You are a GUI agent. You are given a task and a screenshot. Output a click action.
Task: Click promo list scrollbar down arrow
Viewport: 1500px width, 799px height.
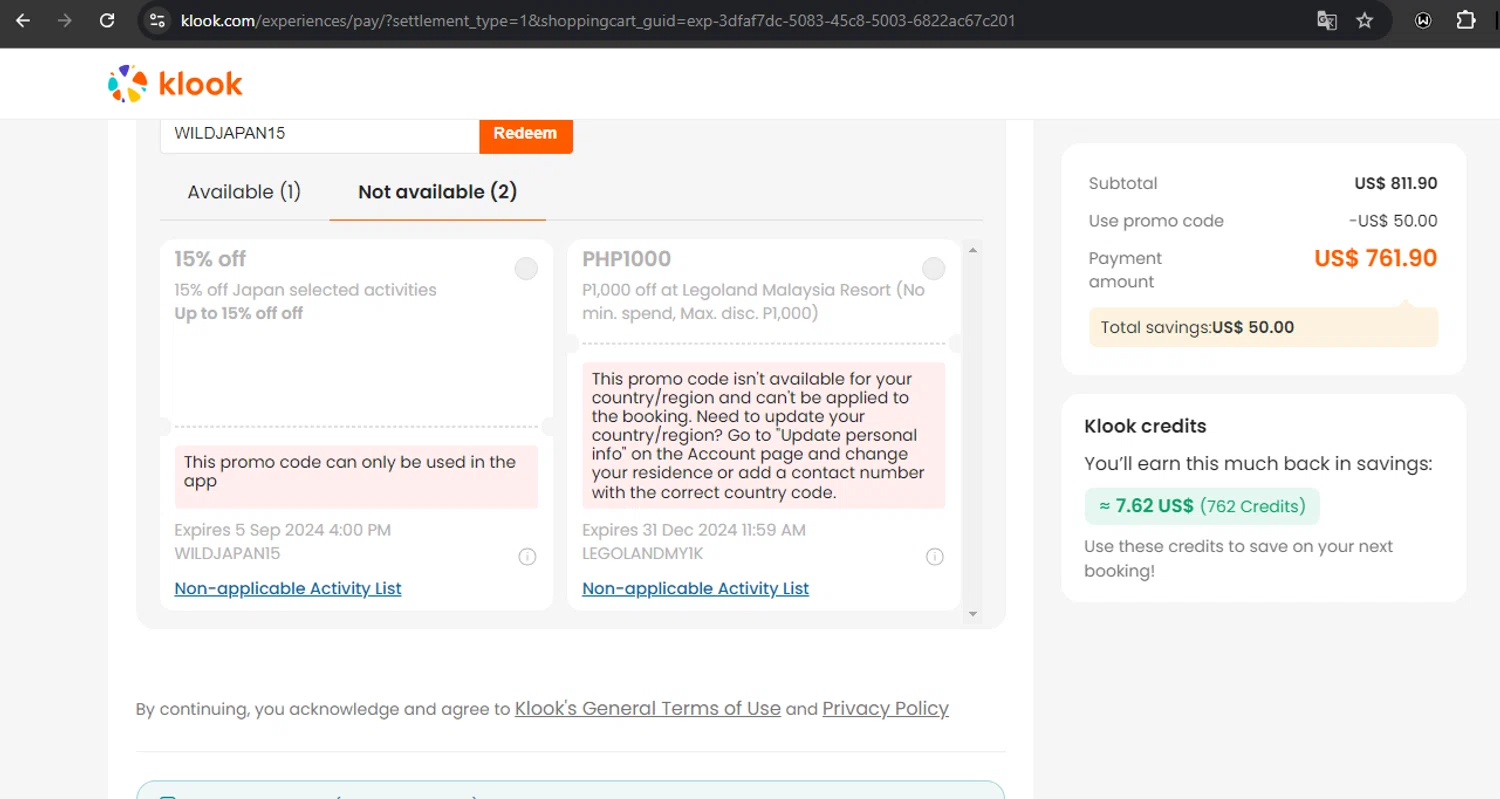(x=973, y=614)
